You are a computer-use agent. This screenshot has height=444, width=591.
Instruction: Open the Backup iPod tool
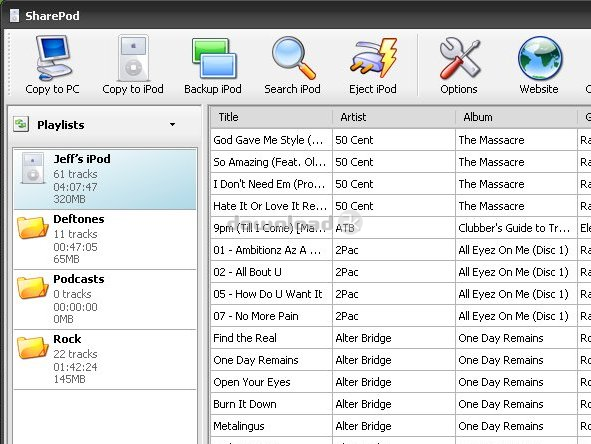[x=214, y=58]
